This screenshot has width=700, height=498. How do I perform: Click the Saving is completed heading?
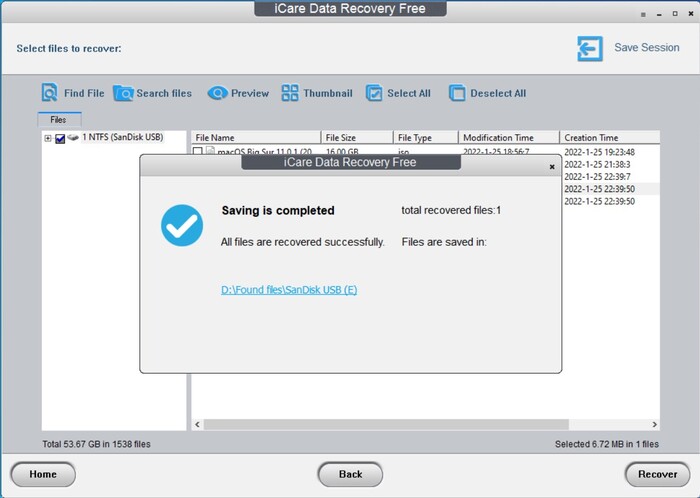point(278,211)
